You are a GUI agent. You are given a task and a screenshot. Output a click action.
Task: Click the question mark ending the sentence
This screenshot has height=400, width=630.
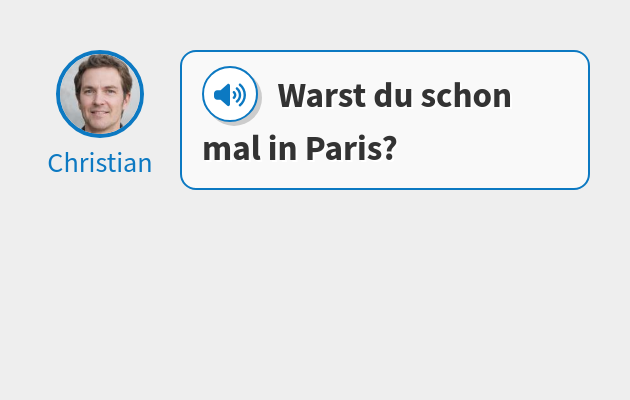coord(387,148)
